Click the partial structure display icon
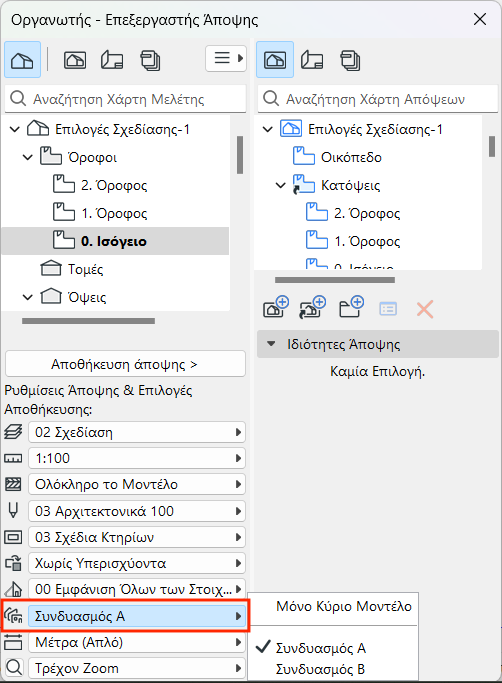This screenshot has height=683, width=502. click(x=13, y=484)
